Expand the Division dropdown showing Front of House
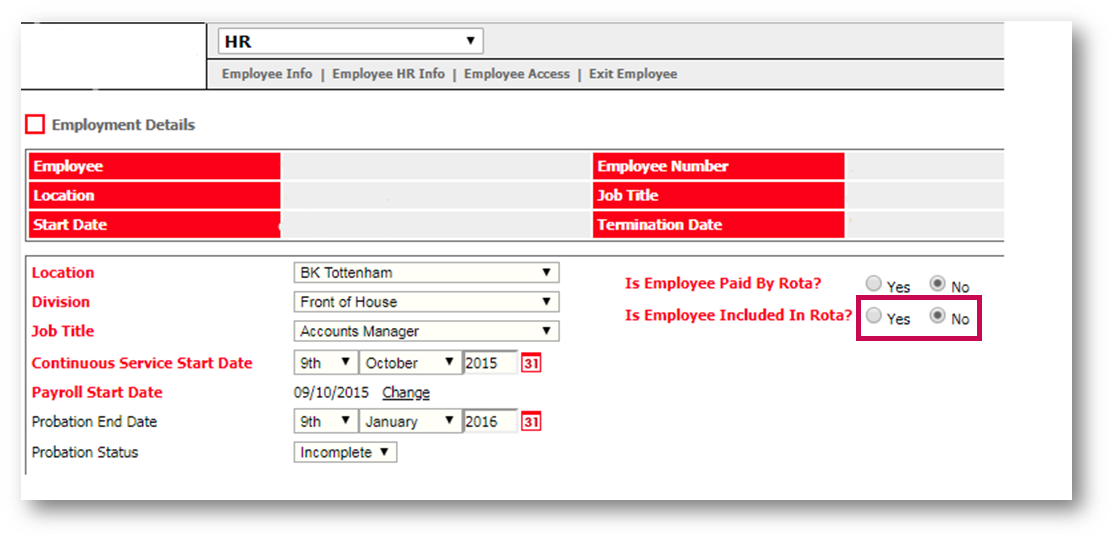Viewport: 1114px width, 542px height. point(426,302)
